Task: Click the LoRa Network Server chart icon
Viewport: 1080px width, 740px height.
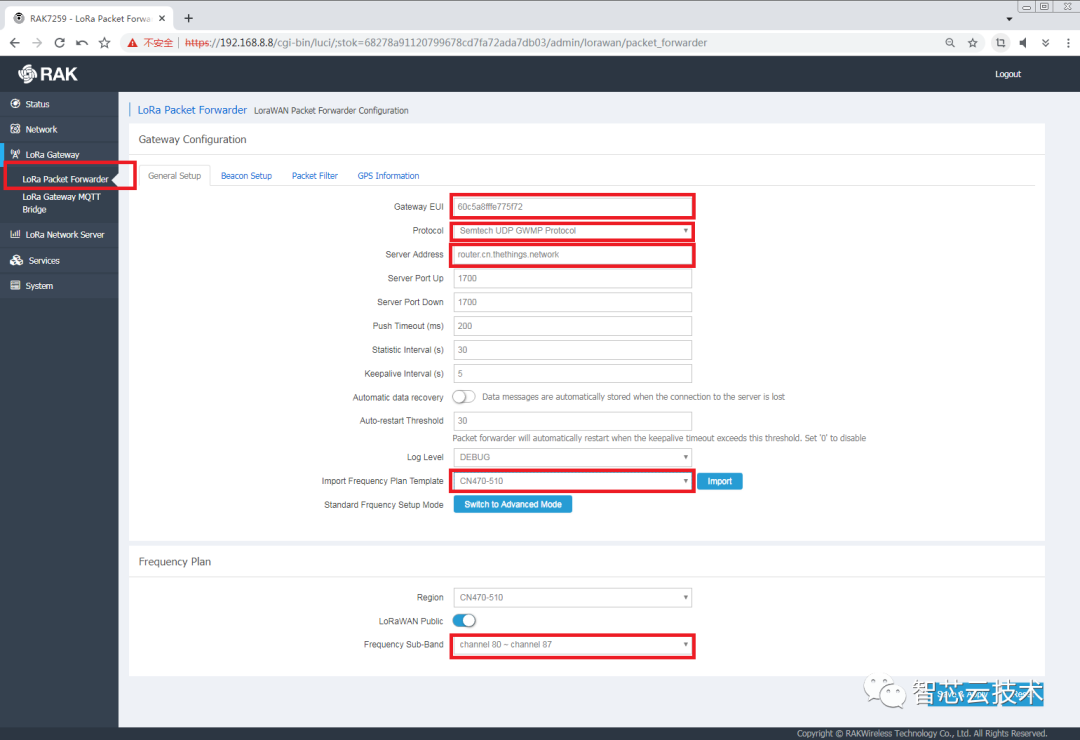Action: (x=15, y=234)
